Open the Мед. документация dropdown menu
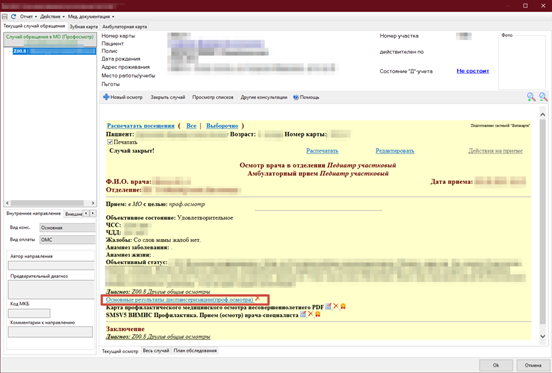The image size is (552, 373). tap(91, 17)
